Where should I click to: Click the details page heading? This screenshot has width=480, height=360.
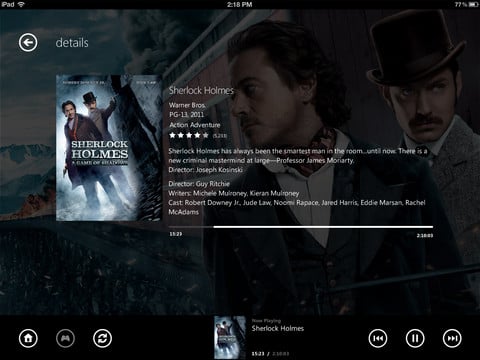(x=72, y=43)
